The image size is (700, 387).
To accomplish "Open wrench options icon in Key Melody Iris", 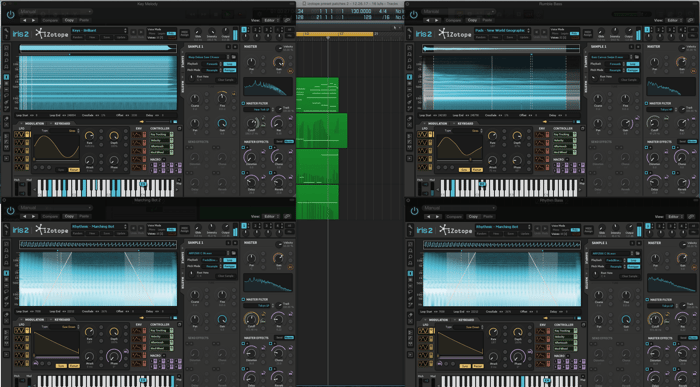I will (x=6, y=30).
